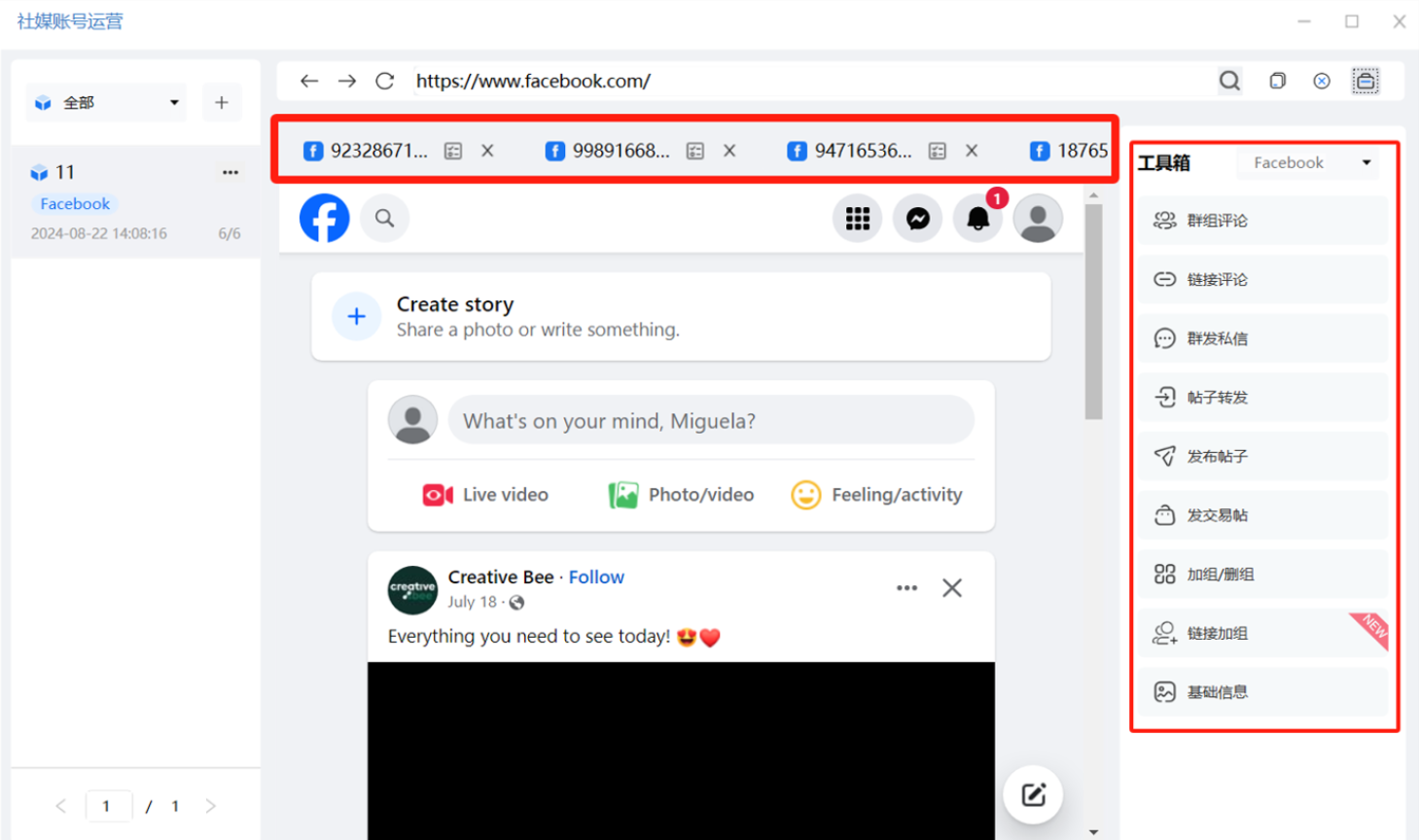Open the 发交易帖 tool

pos(1263,515)
